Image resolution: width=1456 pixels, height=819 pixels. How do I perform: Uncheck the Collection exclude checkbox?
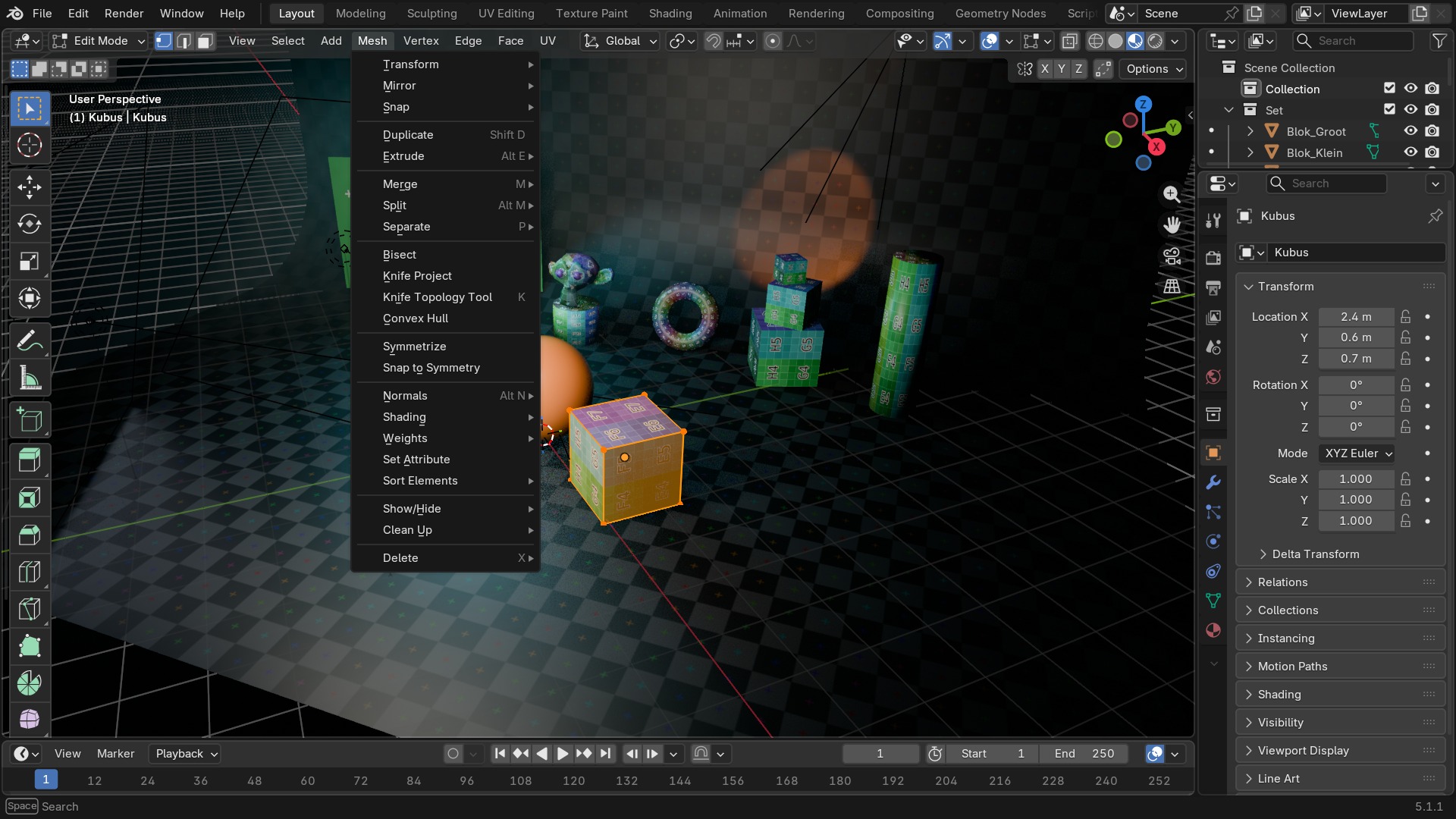coord(1389,89)
